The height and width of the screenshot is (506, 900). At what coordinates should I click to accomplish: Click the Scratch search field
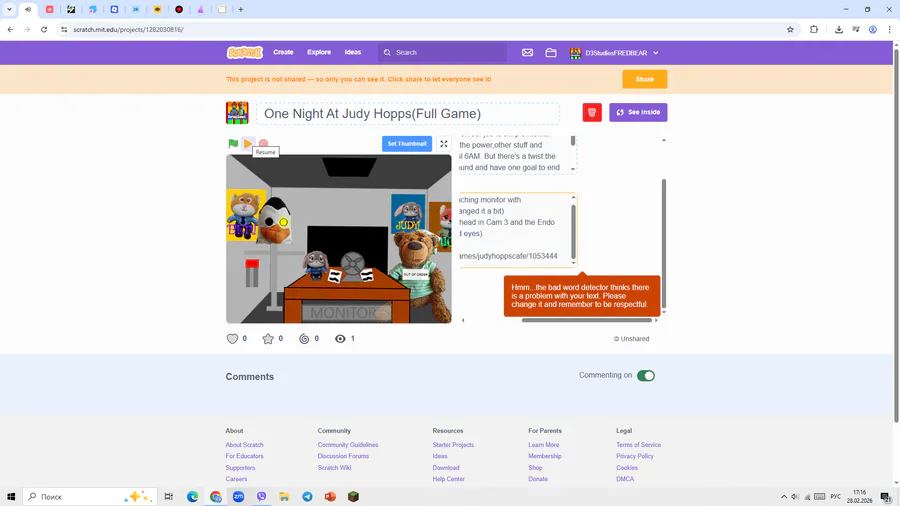pos(443,52)
